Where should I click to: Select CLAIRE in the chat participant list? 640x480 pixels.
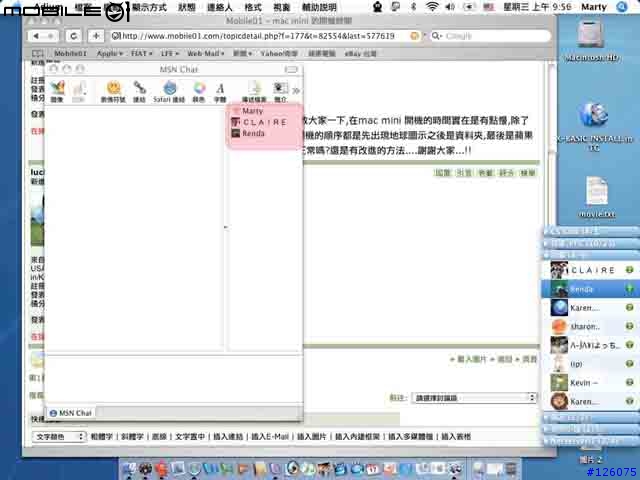pyautogui.click(x=259, y=122)
